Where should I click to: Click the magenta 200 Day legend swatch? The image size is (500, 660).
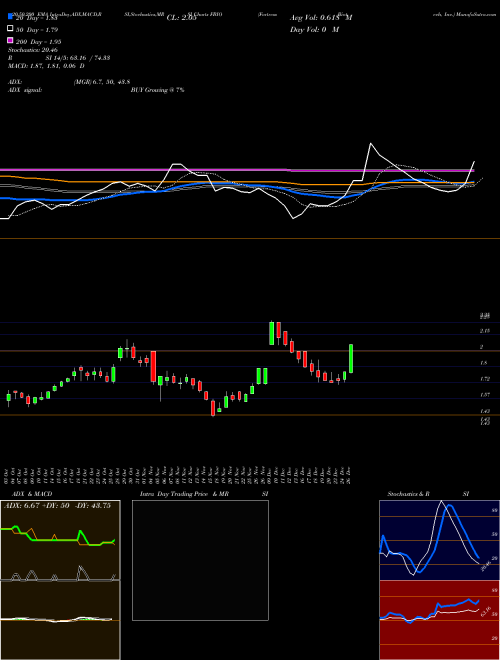point(10,40)
